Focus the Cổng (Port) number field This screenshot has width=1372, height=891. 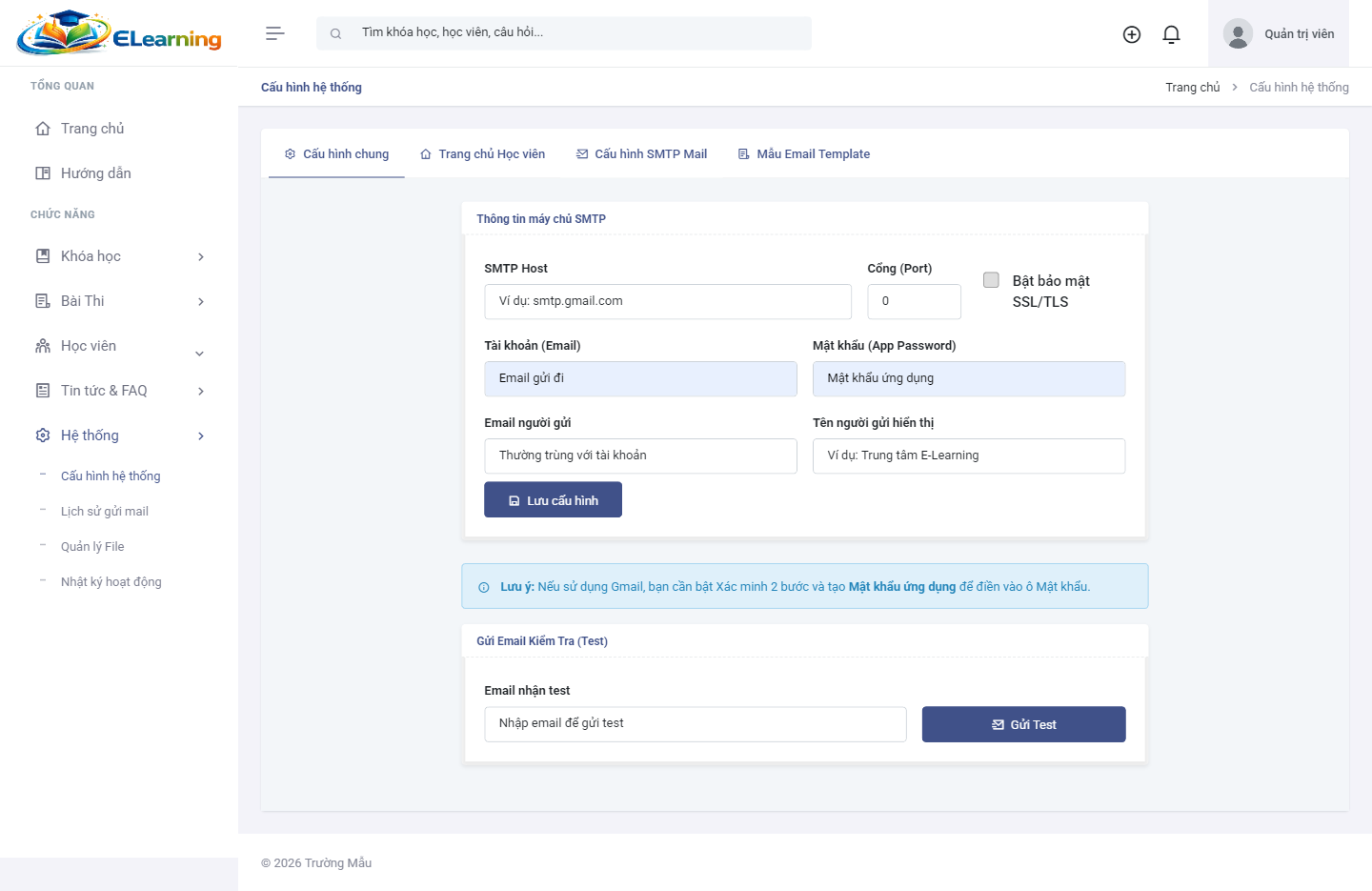[x=914, y=301]
